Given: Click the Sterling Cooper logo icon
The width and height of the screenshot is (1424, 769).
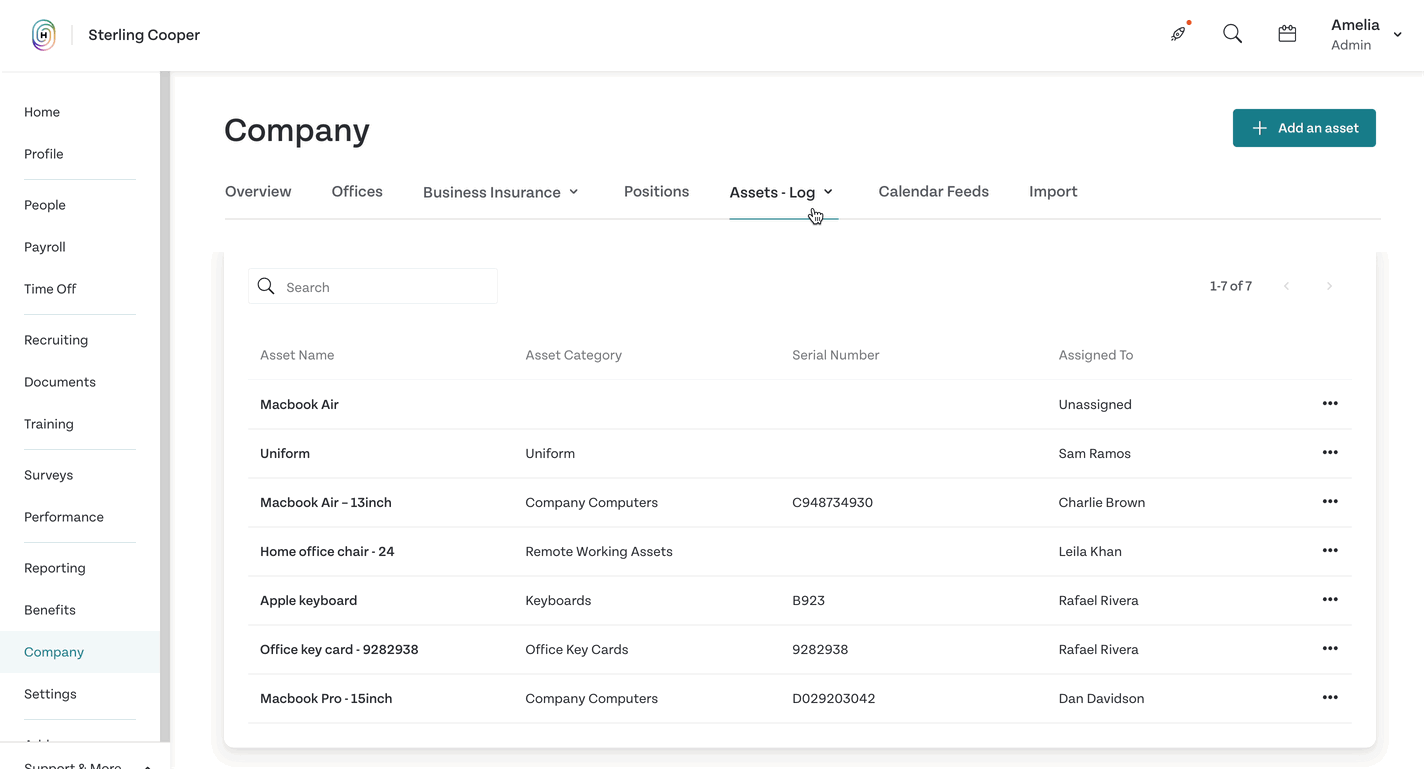Looking at the screenshot, I should point(43,35).
